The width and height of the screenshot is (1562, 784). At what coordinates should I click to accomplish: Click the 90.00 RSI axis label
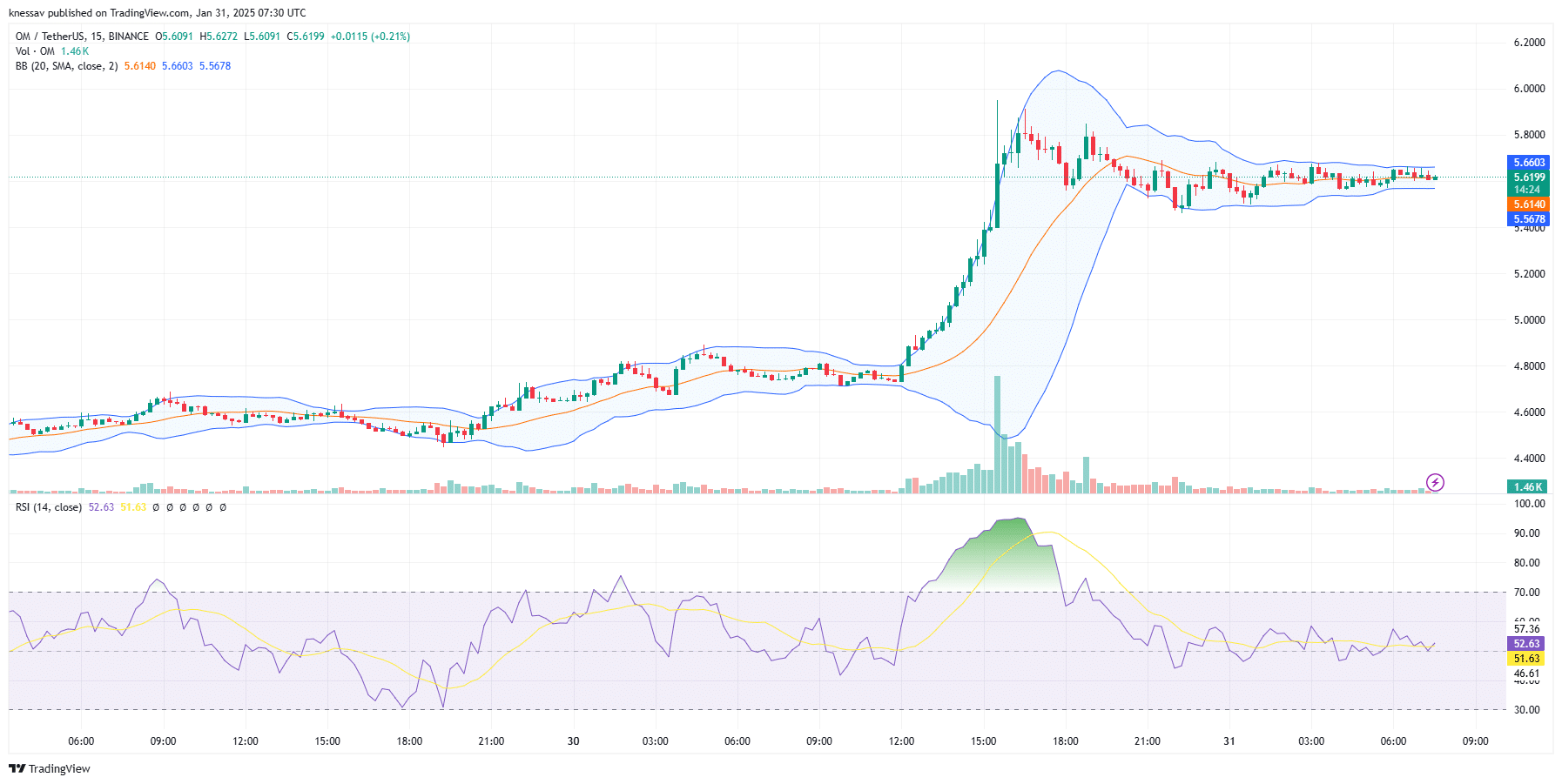coord(1527,533)
